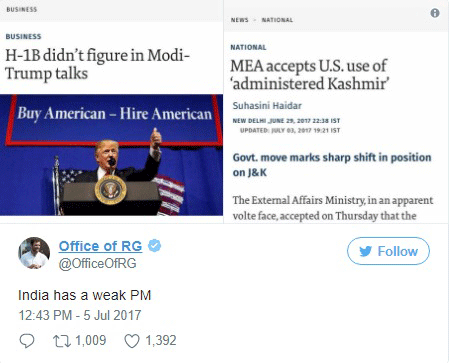
Task: Open the tweet timestamp 12:43 PM - 5 Jul 2017
Action: coord(80,315)
